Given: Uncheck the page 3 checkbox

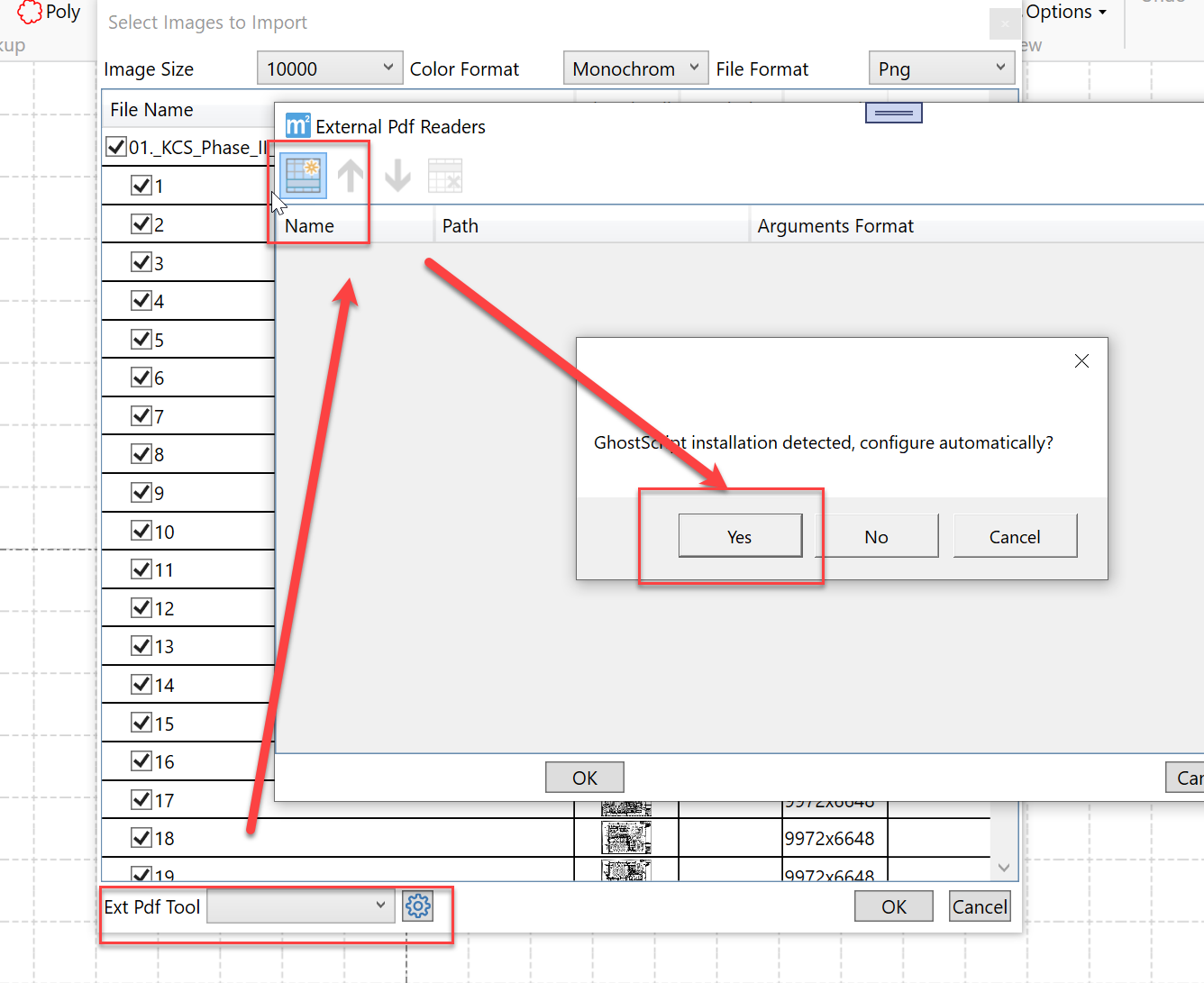Looking at the screenshot, I should (x=141, y=262).
